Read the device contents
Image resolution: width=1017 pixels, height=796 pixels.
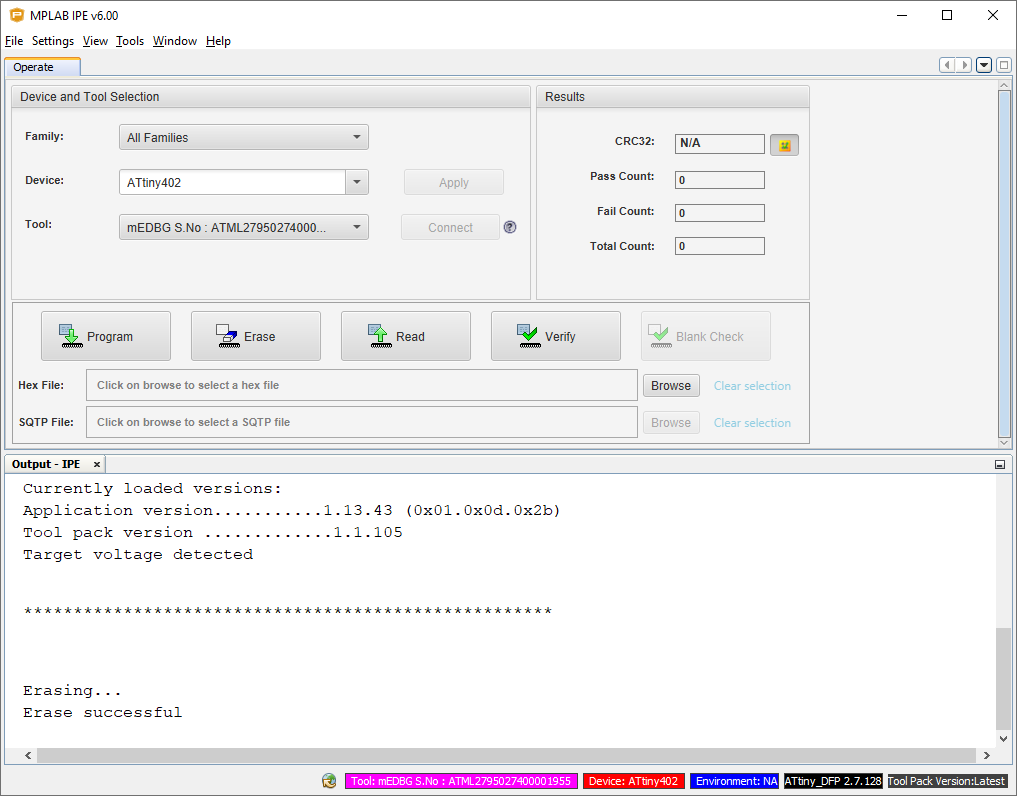405,336
